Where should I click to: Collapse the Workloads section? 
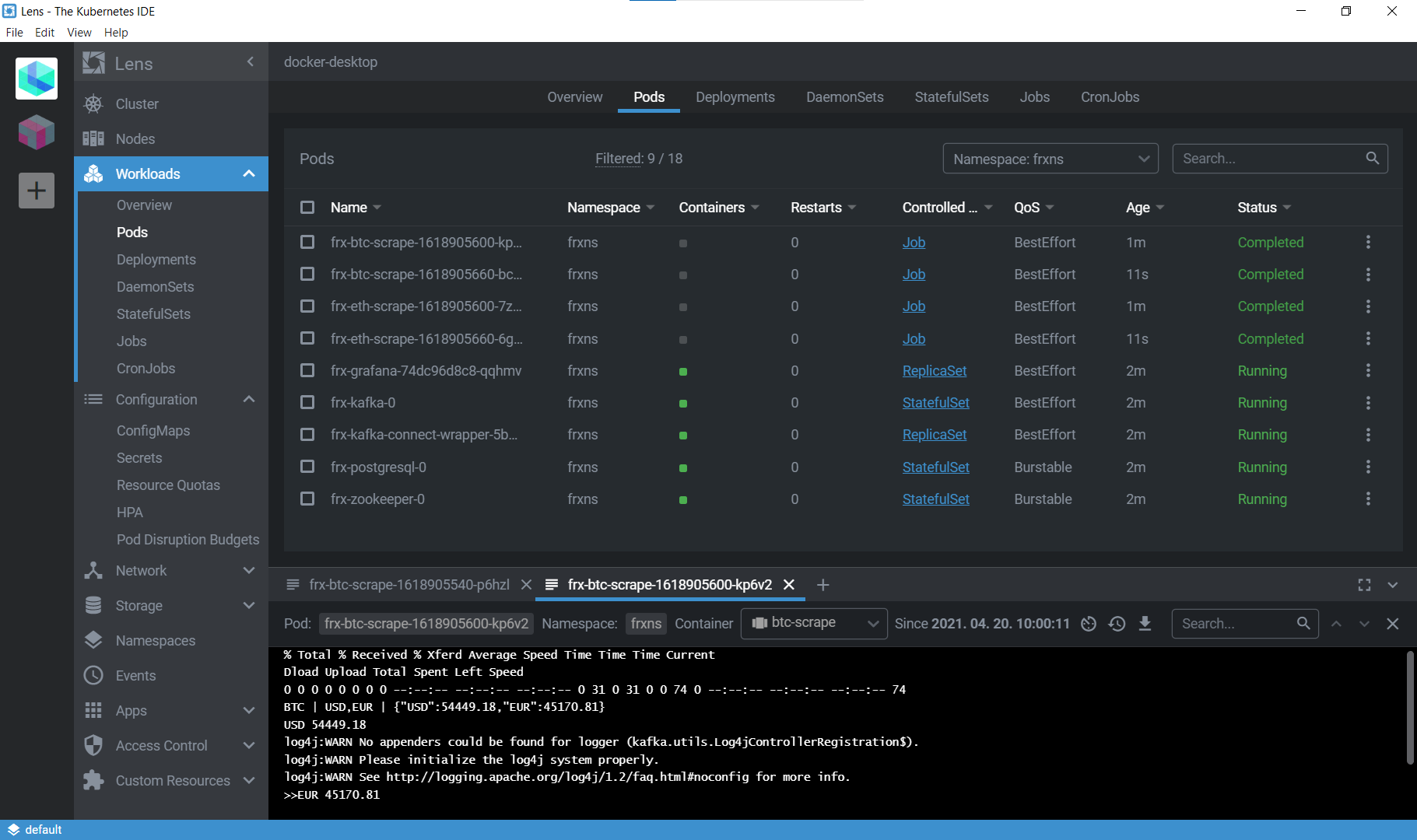coord(249,173)
